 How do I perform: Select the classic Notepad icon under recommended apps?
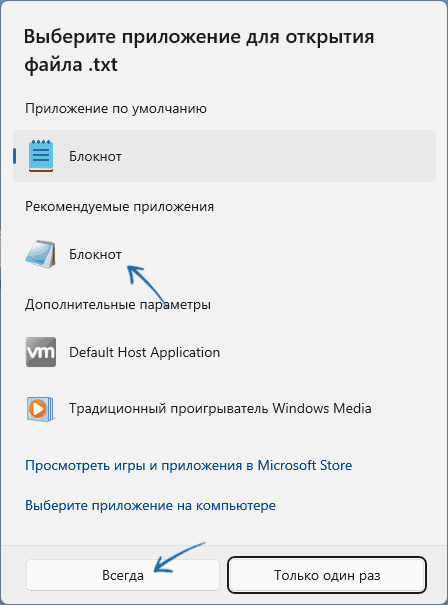pos(41,254)
